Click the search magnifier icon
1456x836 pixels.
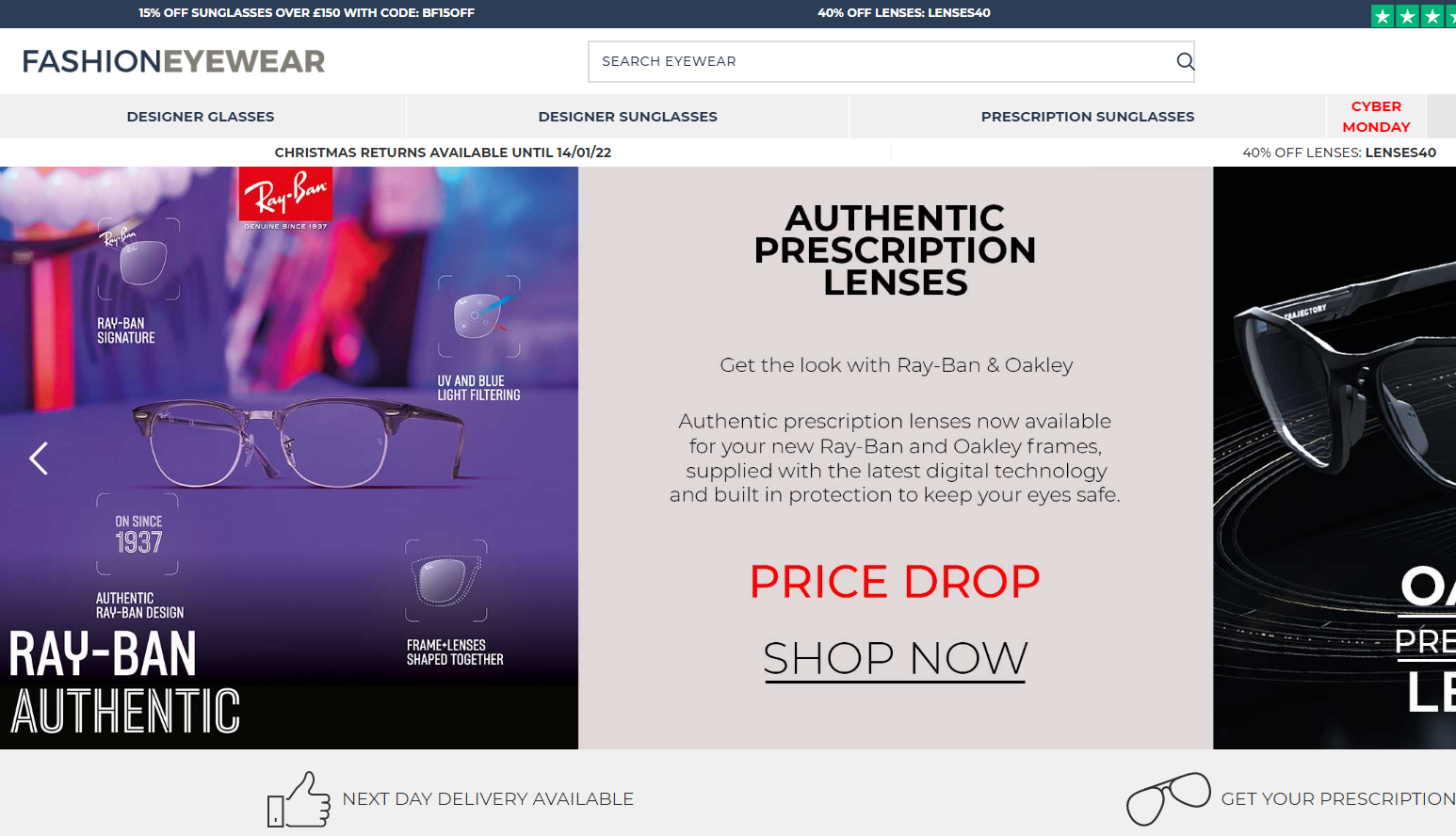1185,61
